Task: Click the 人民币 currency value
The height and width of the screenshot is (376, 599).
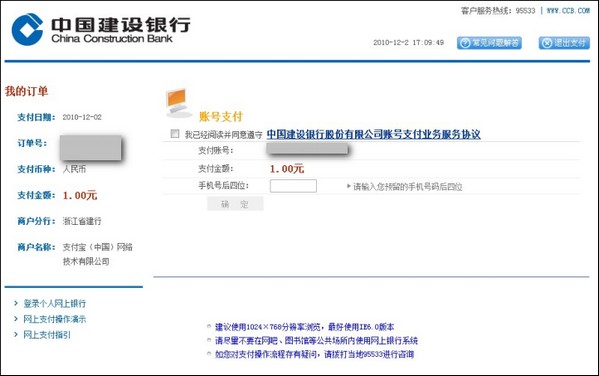Action: click(x=74, y=169)
